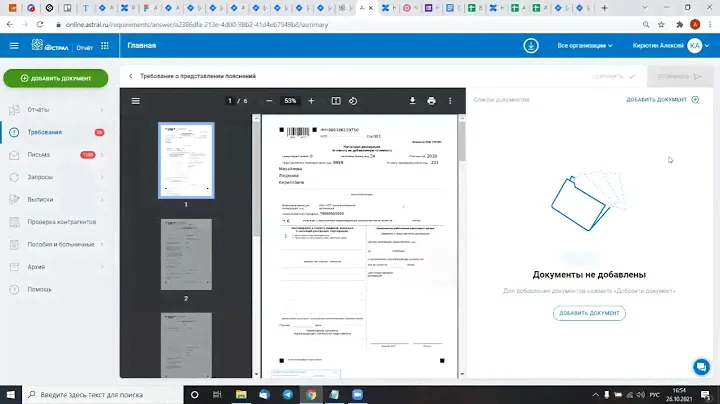Open the circled download icon in header
Viewport: 720px width, 404px height.
[531, 46]
